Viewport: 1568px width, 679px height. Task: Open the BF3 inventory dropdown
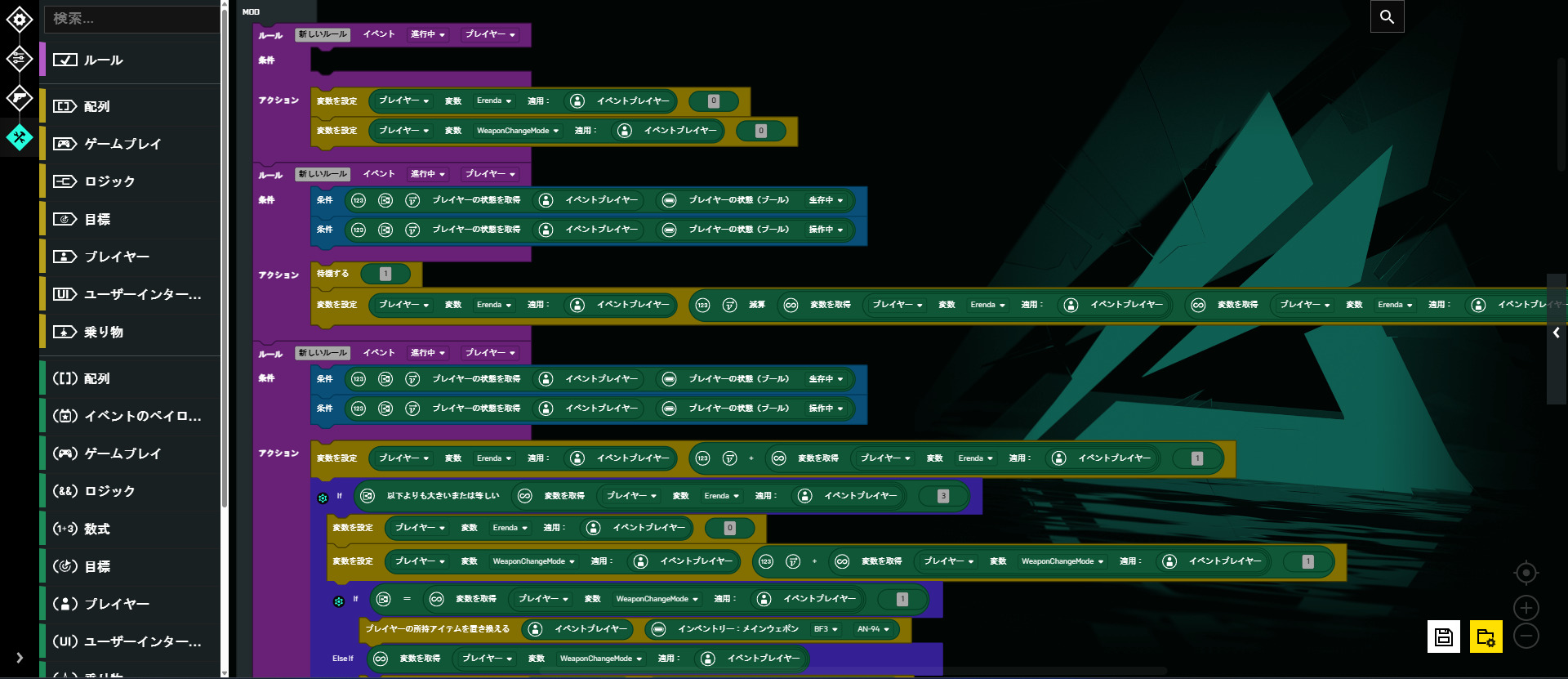826,629
